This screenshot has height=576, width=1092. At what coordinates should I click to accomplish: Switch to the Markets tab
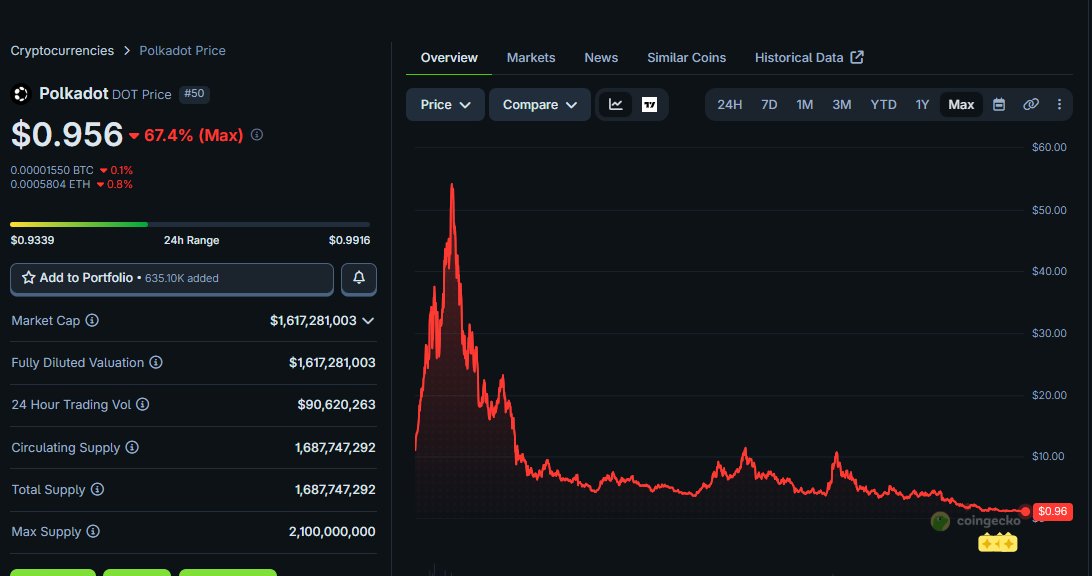(531, 58)
